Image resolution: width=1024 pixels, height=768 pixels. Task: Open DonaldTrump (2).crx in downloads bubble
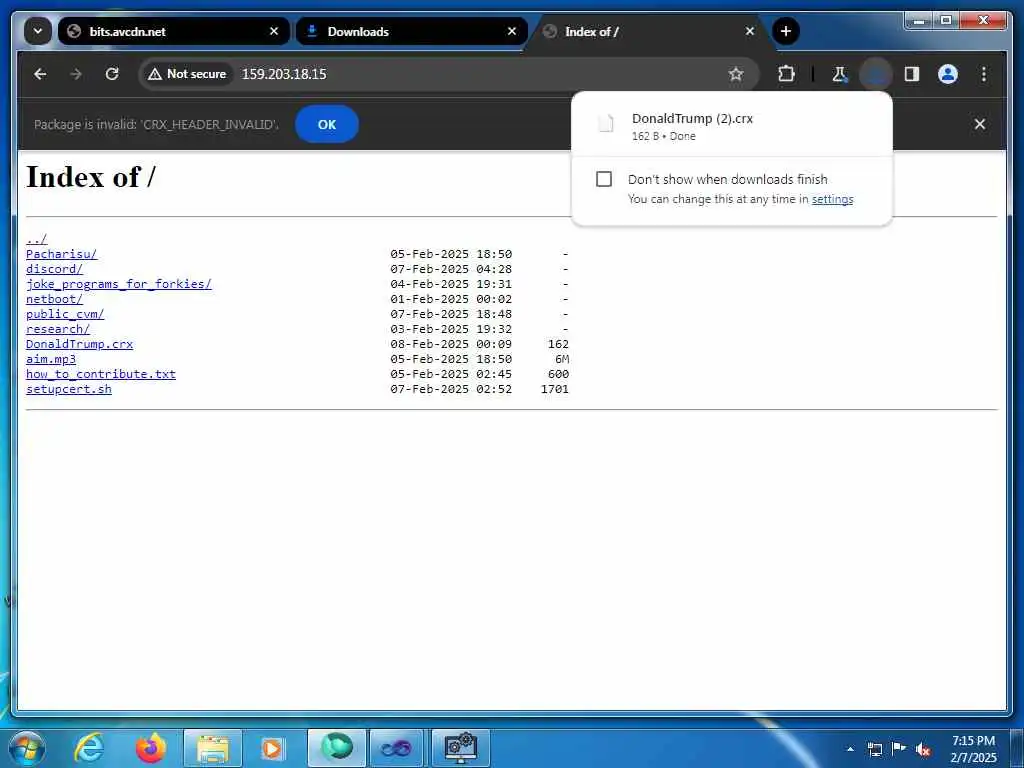[x=731, y=126]
